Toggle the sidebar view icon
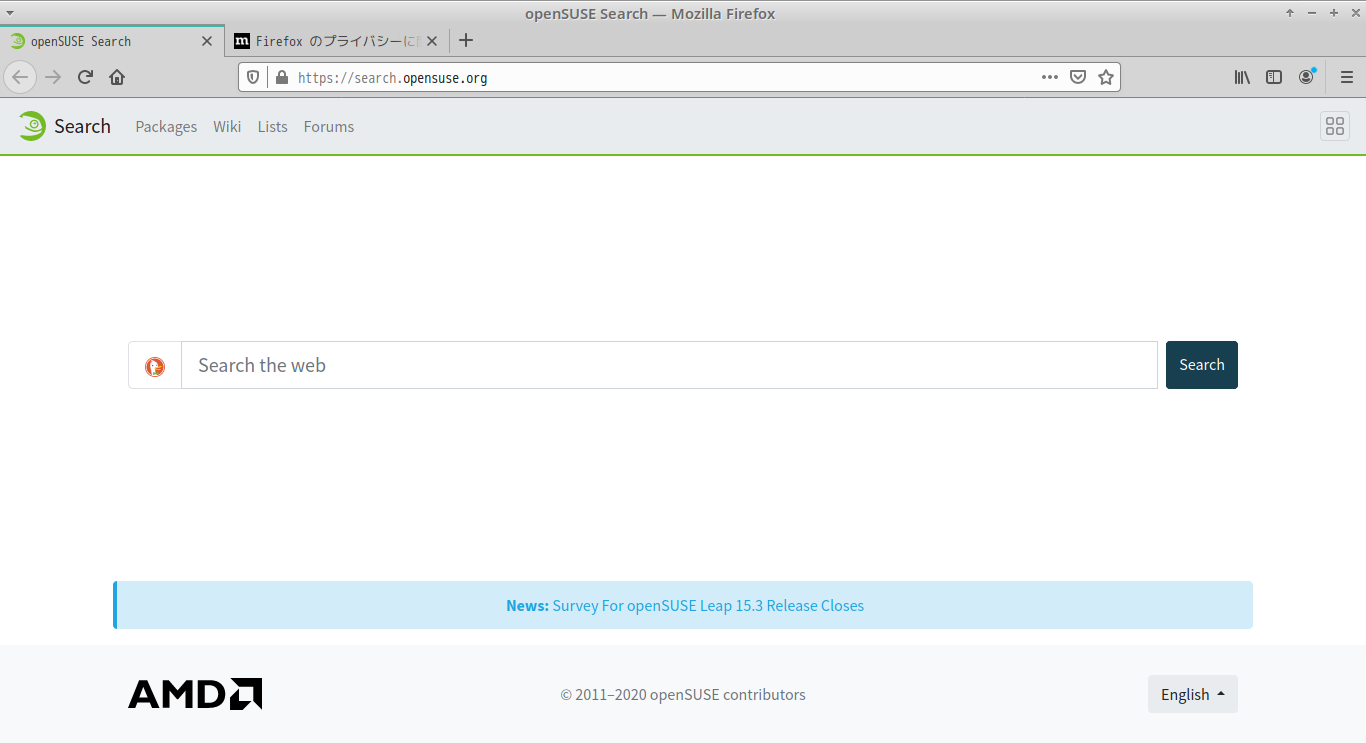This screenshot has width=1366, height=743. [x=1274, y=77]
